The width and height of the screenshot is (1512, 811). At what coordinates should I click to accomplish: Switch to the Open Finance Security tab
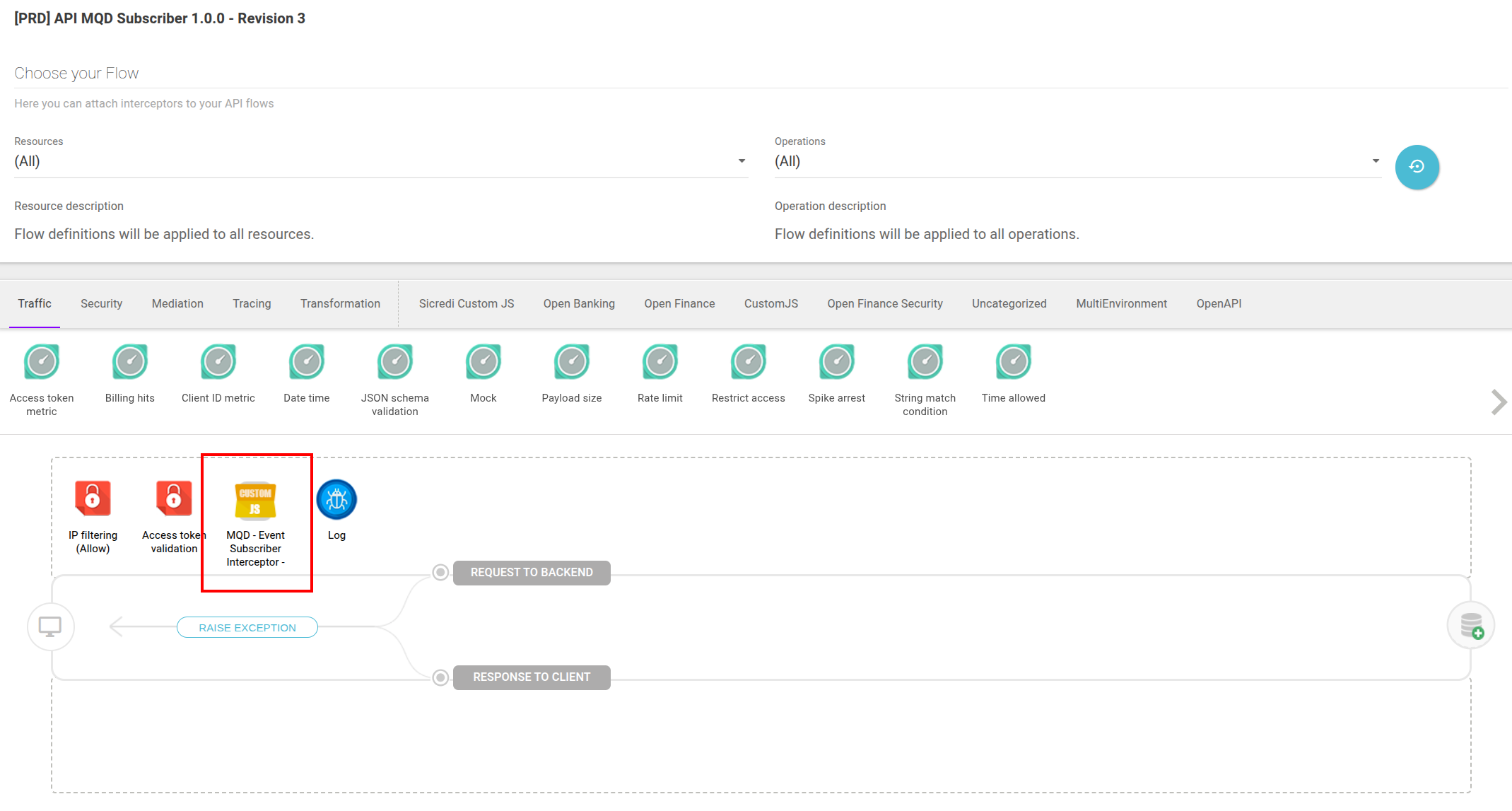(x=884, y=303)
